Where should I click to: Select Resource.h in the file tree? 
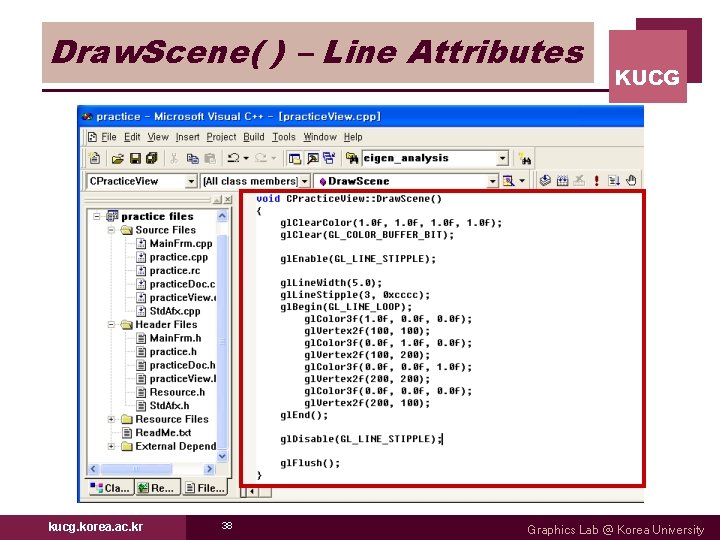177,392
